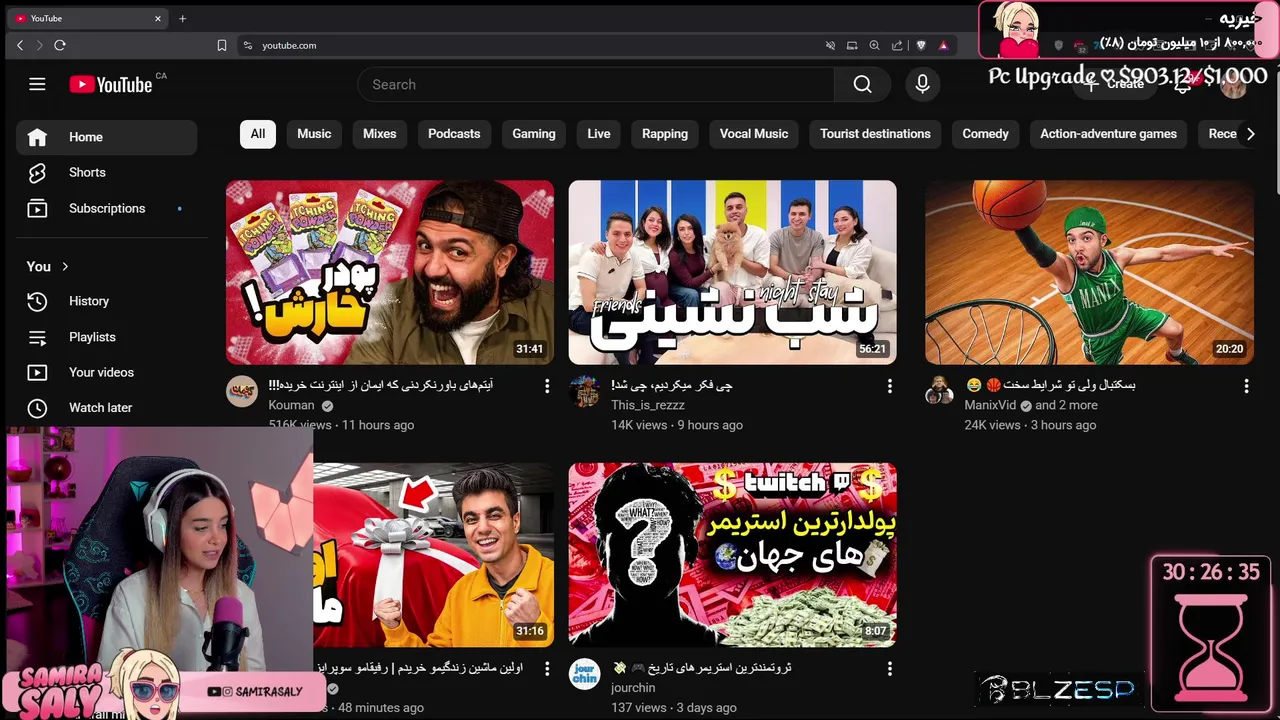1280x720 pixels.
Task: Open ManixVid channel name link
Action: coord(990,405)
